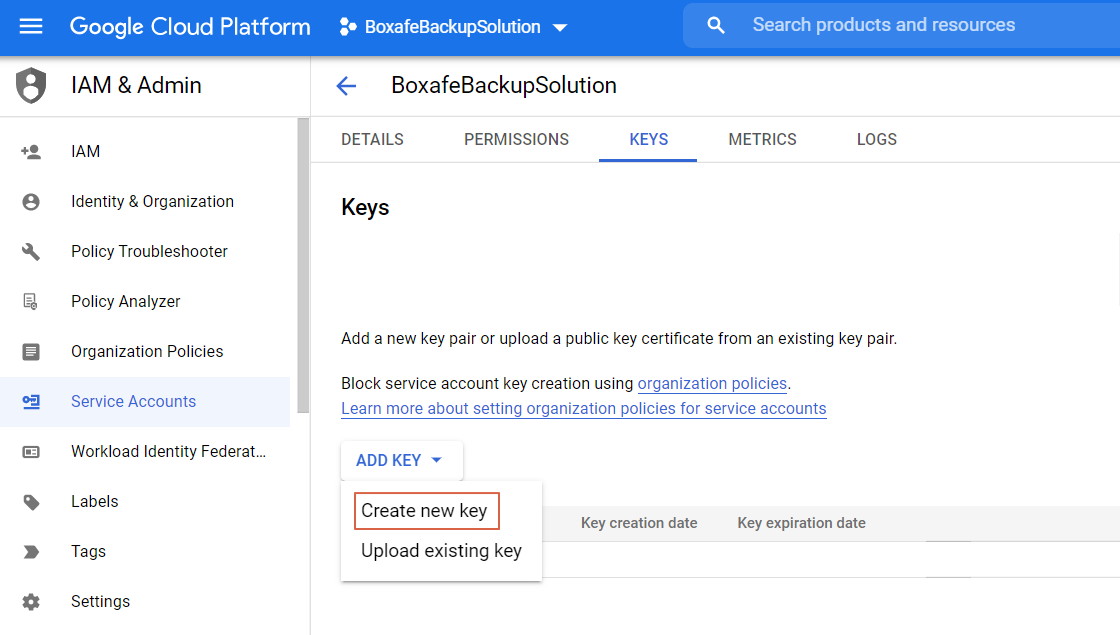Open Learn more about setting organization policies

point(583,409)
